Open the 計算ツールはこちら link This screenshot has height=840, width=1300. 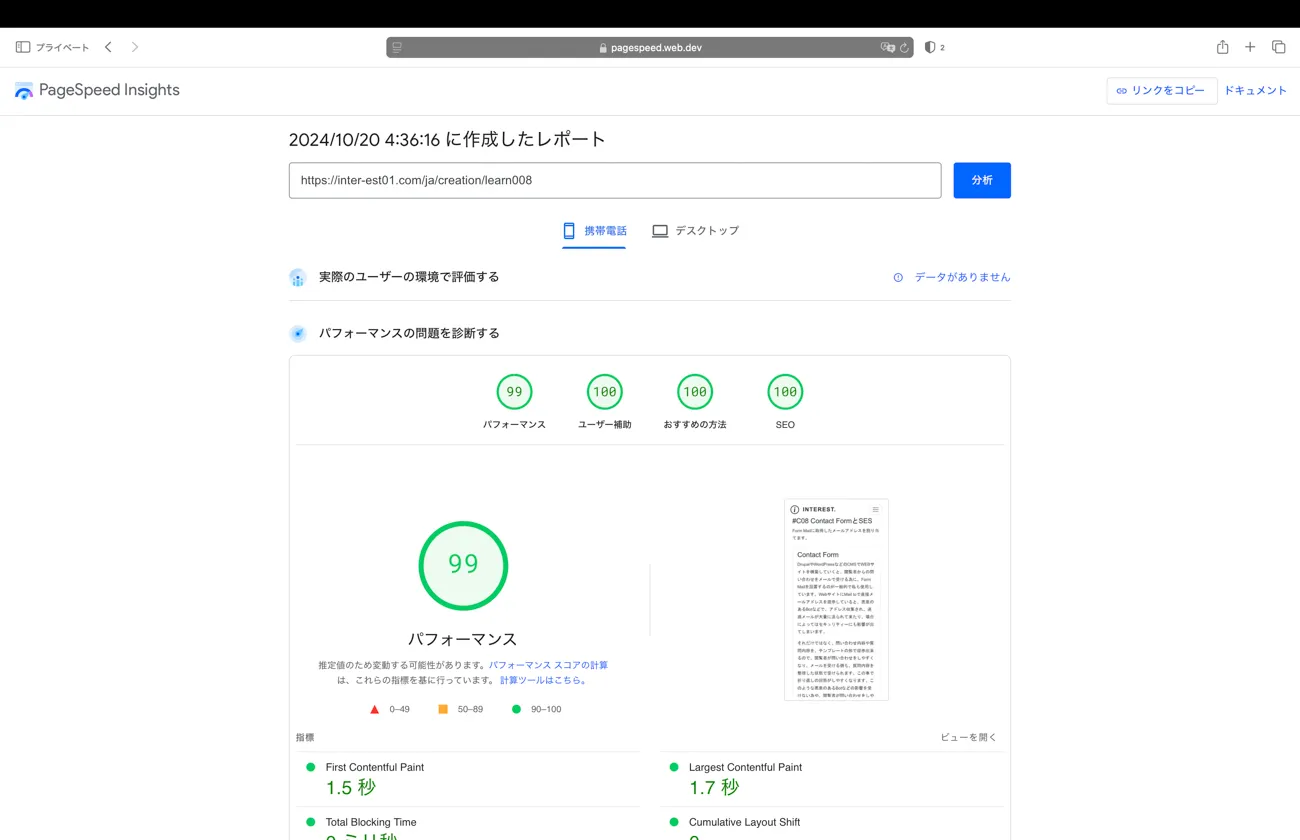[544, 680]
